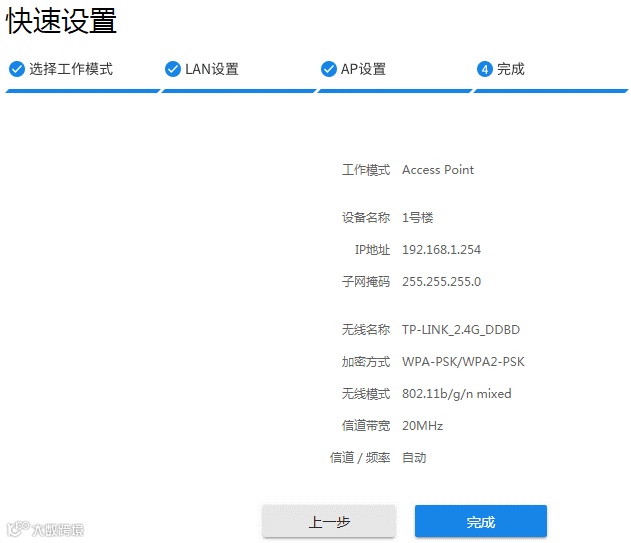Open the LAN设置 step
631x543 pixels.
click(212, 69)
